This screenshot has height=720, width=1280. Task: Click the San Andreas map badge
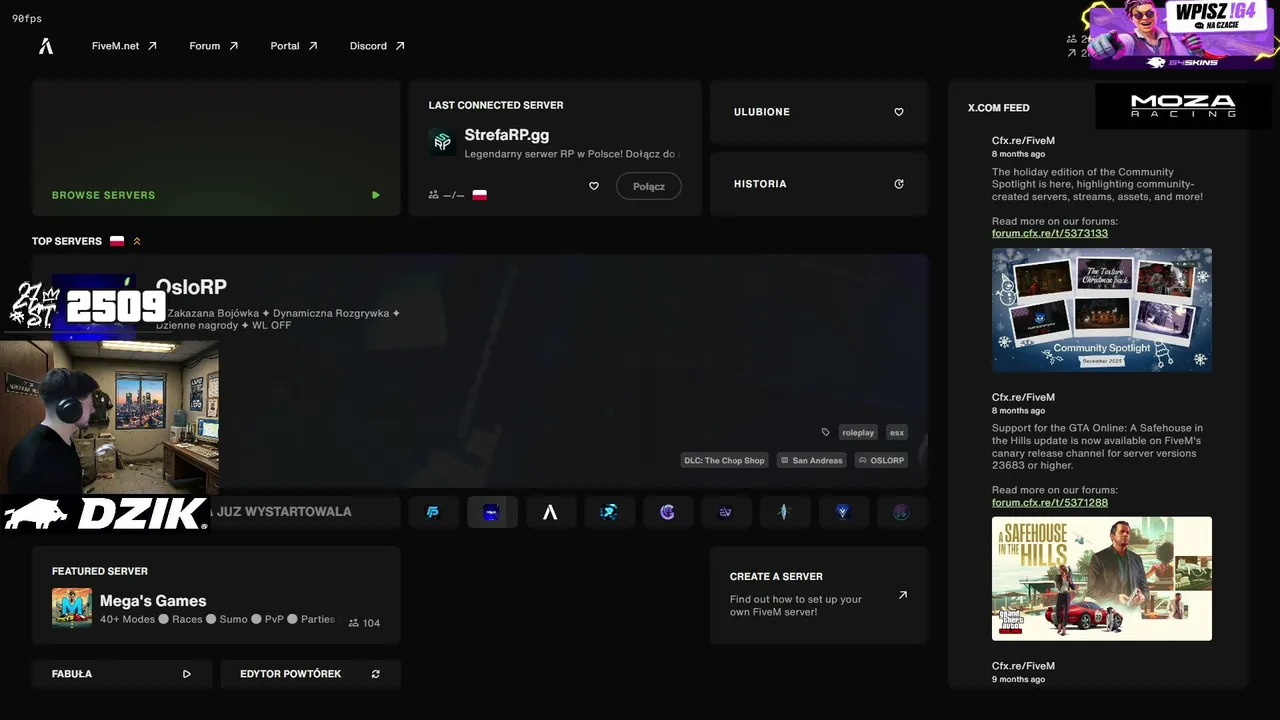click(x=811, y=460)
